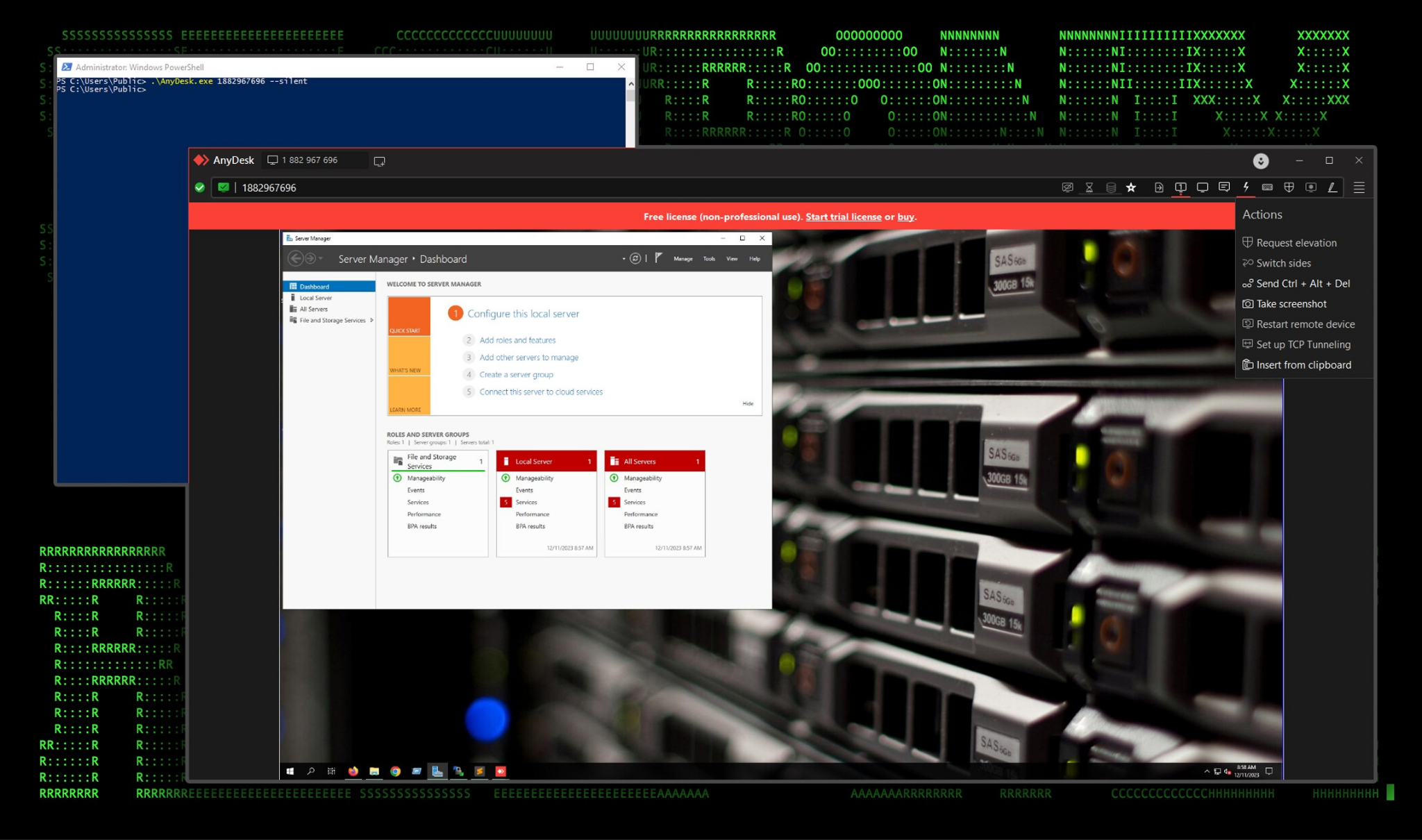This screenshot has height=840, width=1422.
Task: Open the keyboard settings icon
Action: pyautogui.click(x=1267, y=187)
